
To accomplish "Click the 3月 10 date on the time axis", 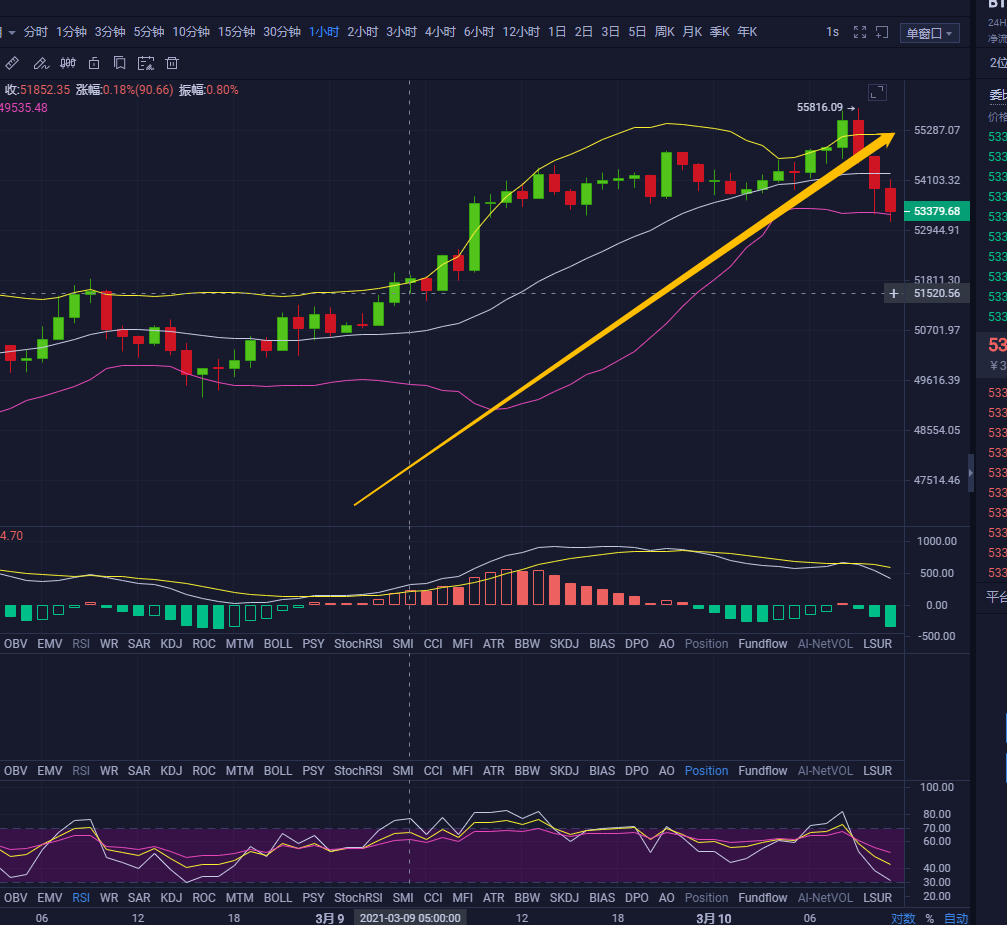I will [714, 919].
